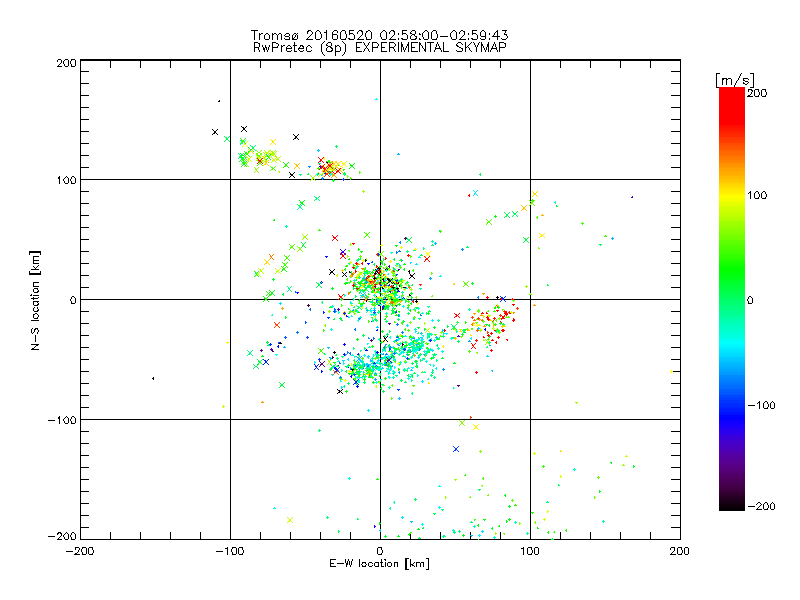Click the blue X marker near 50 km, -125 km
Image resolution: width=800 pixels, height=600 pixels.
pyautogui.click(x=456, y=449)
